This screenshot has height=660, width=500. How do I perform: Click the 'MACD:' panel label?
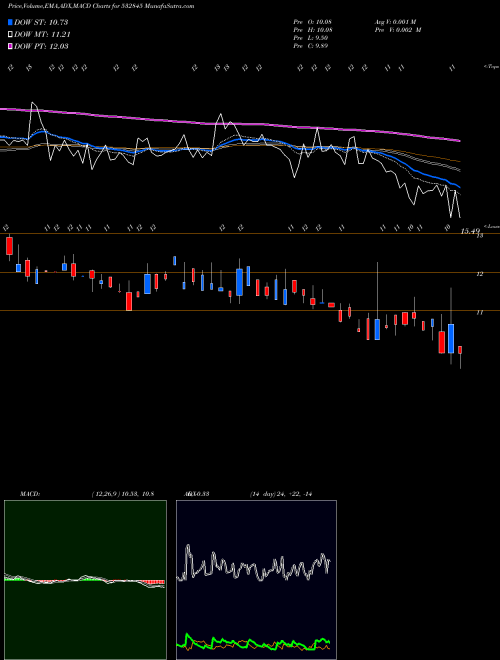30,494
